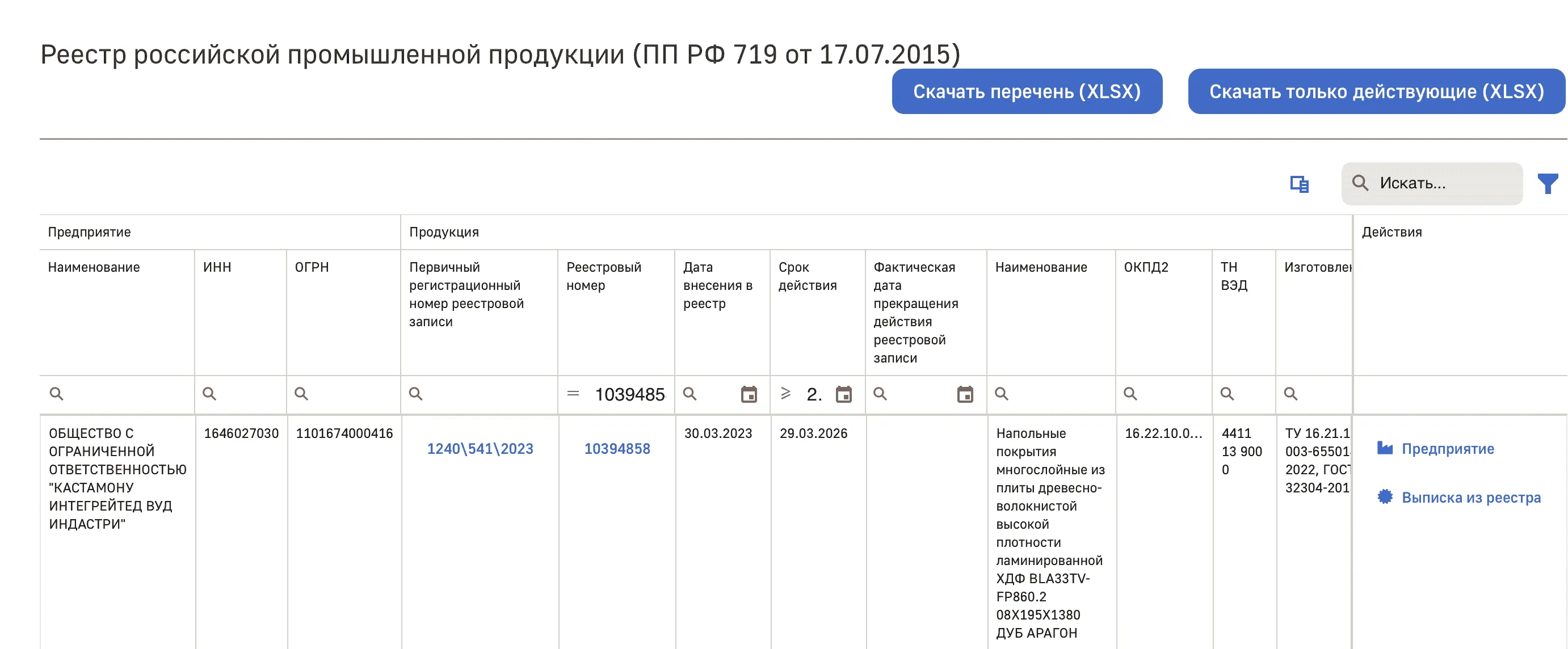Image resolution: width=1568 pixels, height=649 pixels.
Task: Click the Реестровый номер filter input
Action: click(629, 394)
